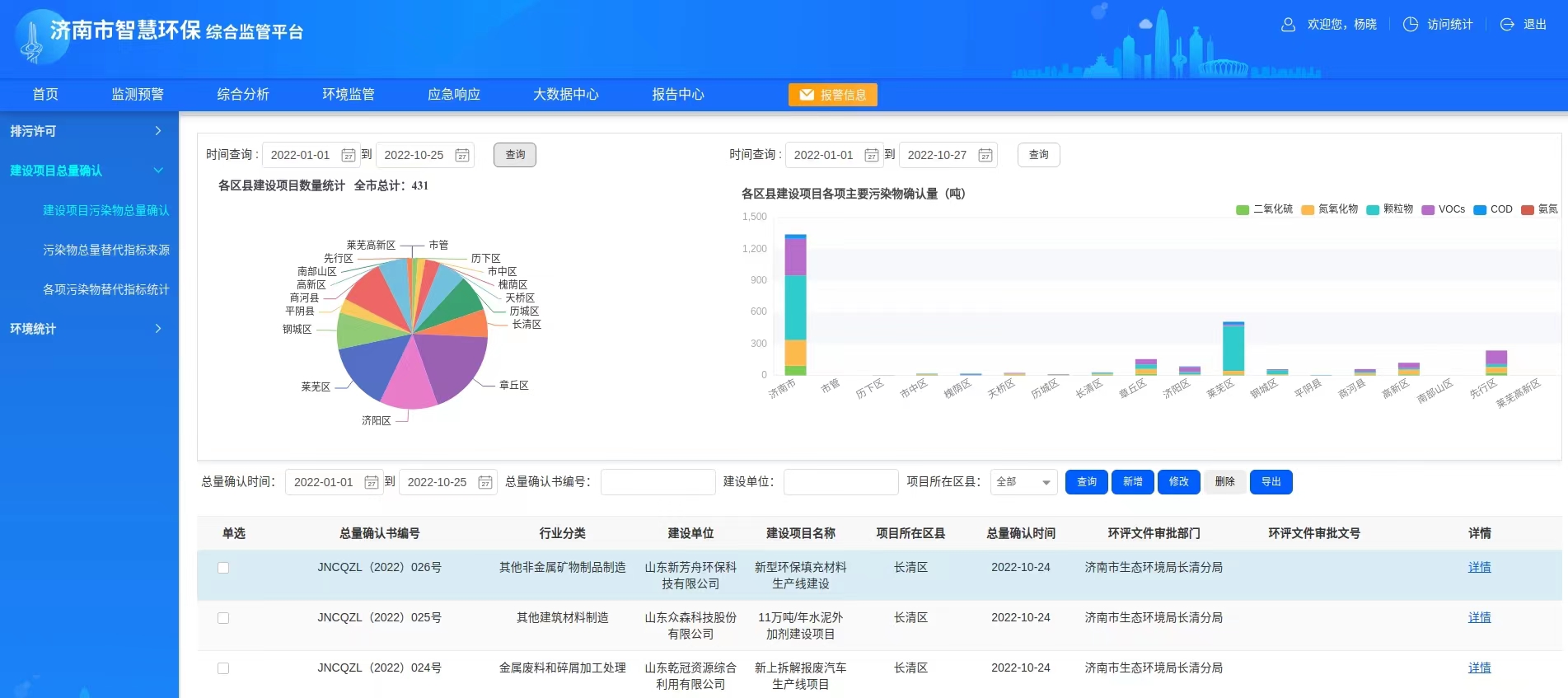1568x698 pixels.
Task: Click the envelope icon on 报警信息
Action: point(807,95)
